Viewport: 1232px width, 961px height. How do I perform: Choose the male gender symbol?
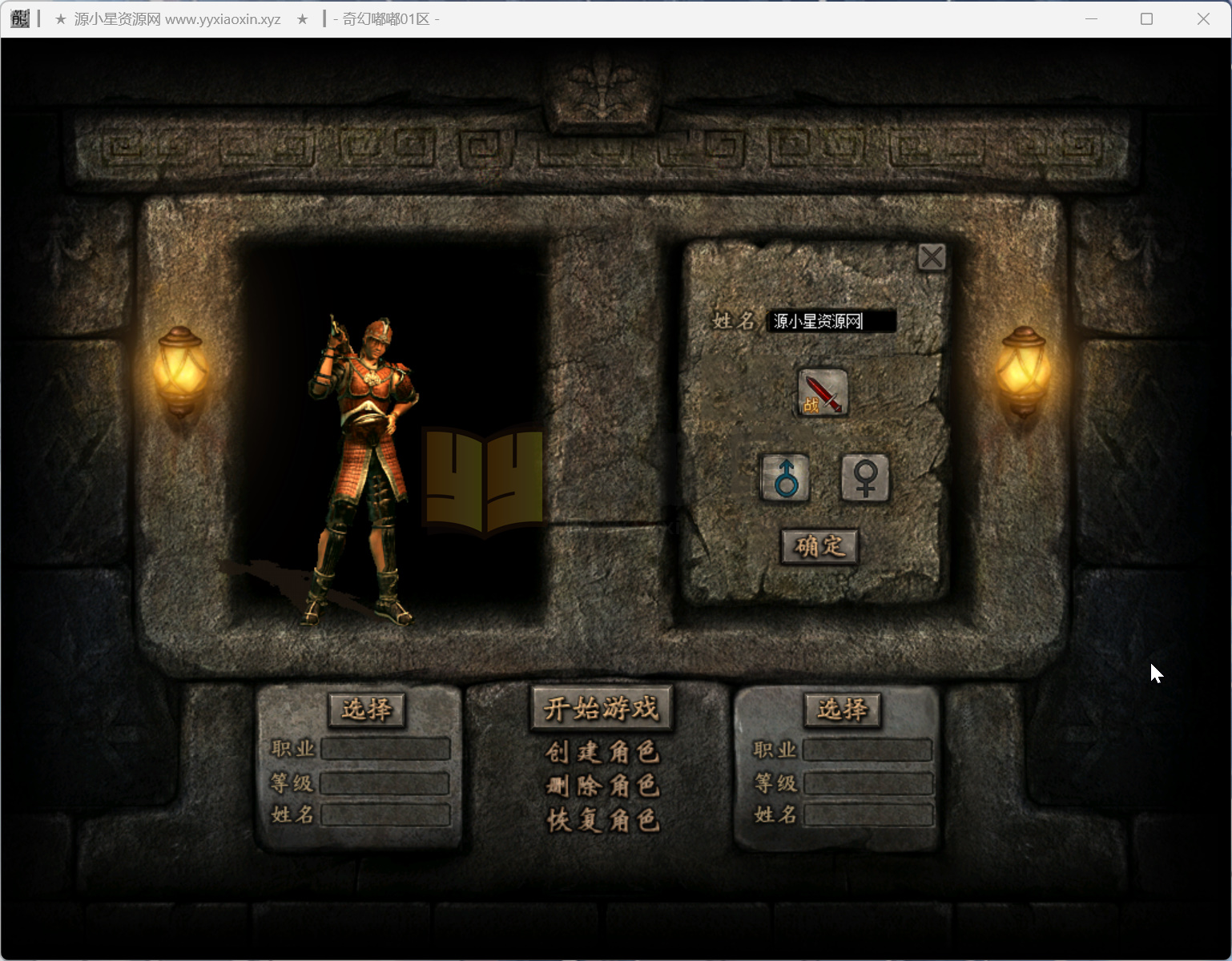coord(785,477)
